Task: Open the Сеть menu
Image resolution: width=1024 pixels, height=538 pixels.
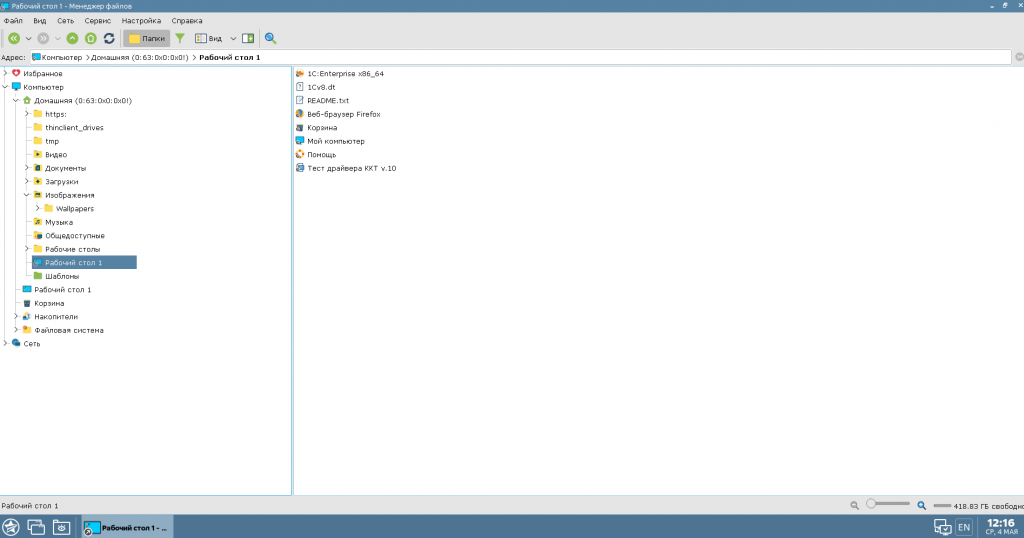Action: pos(65,21)
